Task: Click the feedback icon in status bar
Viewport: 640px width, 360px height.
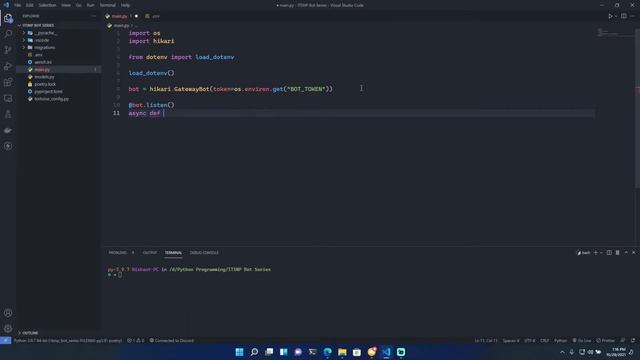Action: pyautogui.click(x=623, y=340)
